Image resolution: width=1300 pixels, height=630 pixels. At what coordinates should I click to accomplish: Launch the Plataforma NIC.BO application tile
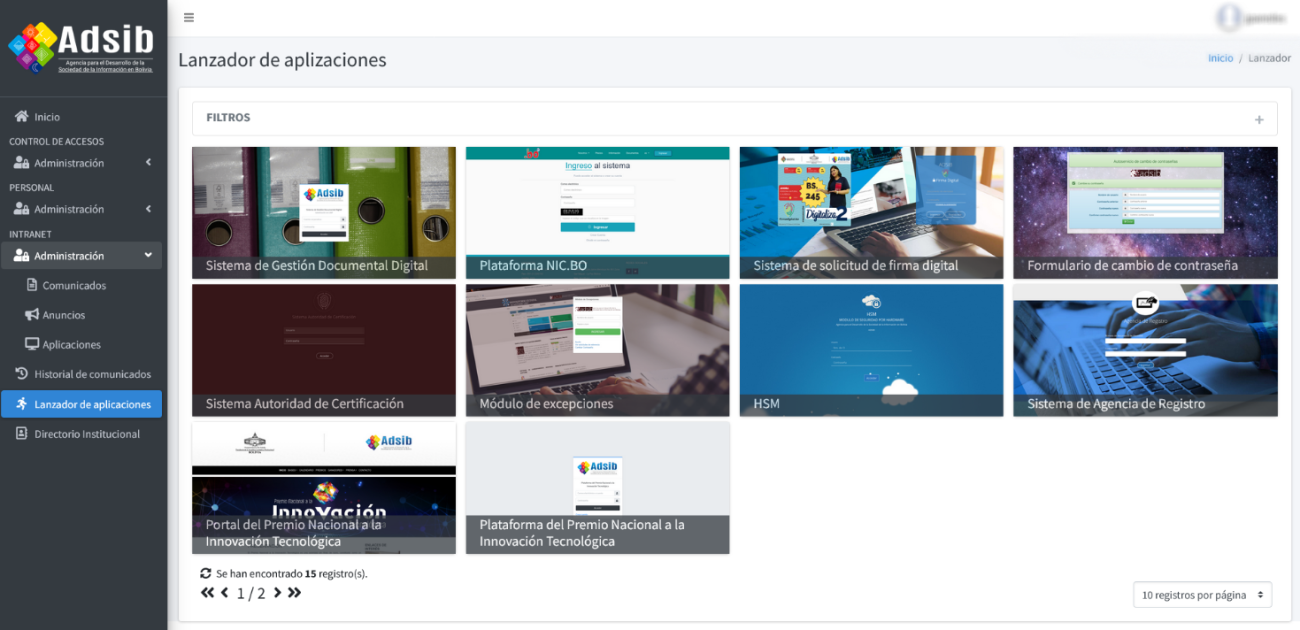point(597,212)
